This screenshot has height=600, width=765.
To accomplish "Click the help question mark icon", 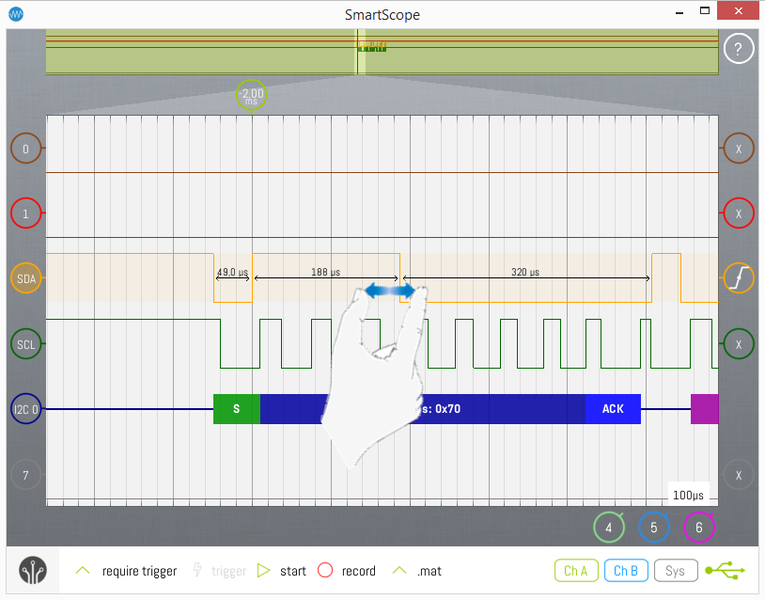I will (738, 48).
